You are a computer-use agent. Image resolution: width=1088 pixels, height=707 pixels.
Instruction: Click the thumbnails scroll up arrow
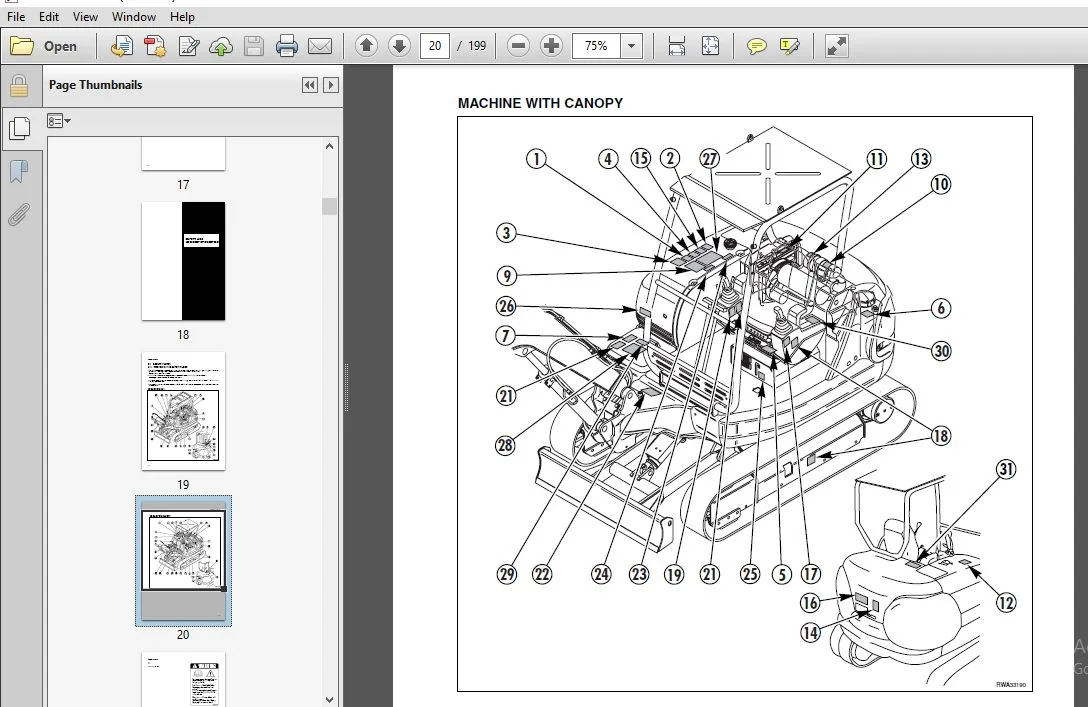point(330,146)
